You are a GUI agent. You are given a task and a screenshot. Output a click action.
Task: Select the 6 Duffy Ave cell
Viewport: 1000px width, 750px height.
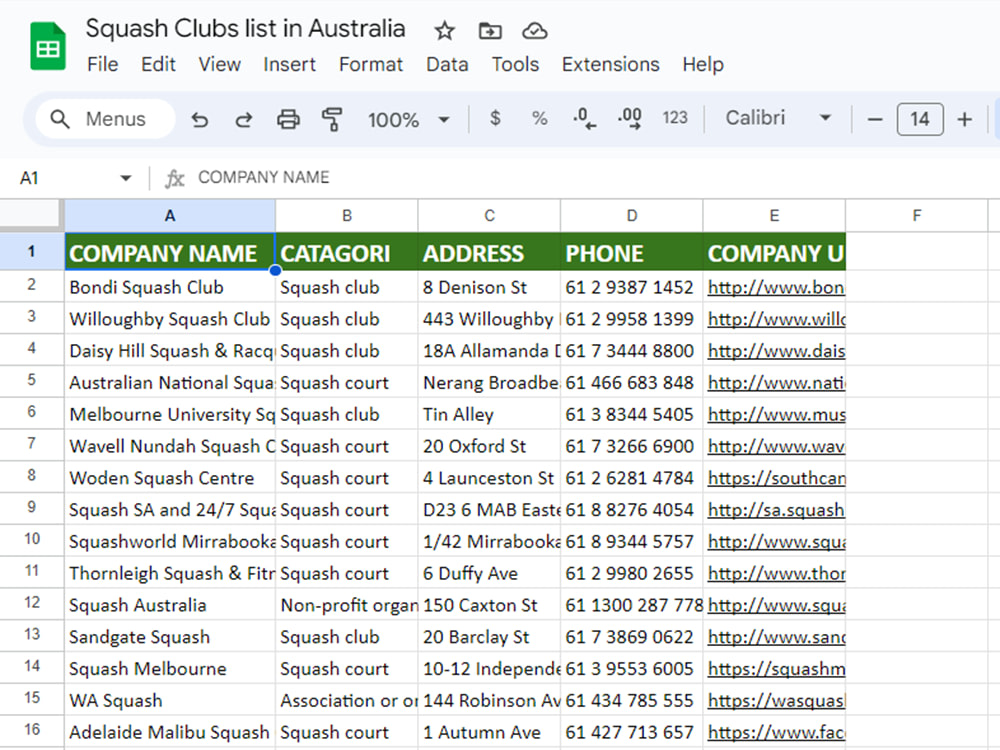(489, 573)
